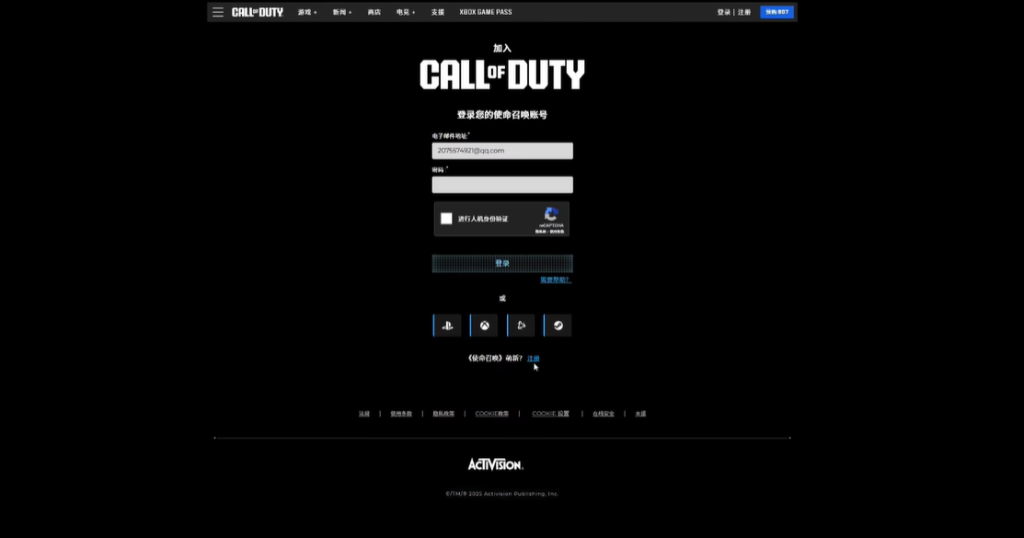Click the Activision footer logo
Viewport: 1024px width, 538px height.
coord(495,464)
